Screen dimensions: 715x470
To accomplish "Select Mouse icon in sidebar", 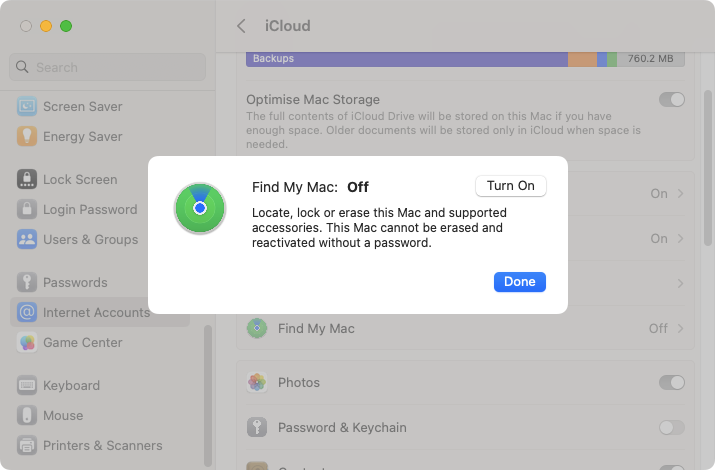I will (x=27, y=415).
